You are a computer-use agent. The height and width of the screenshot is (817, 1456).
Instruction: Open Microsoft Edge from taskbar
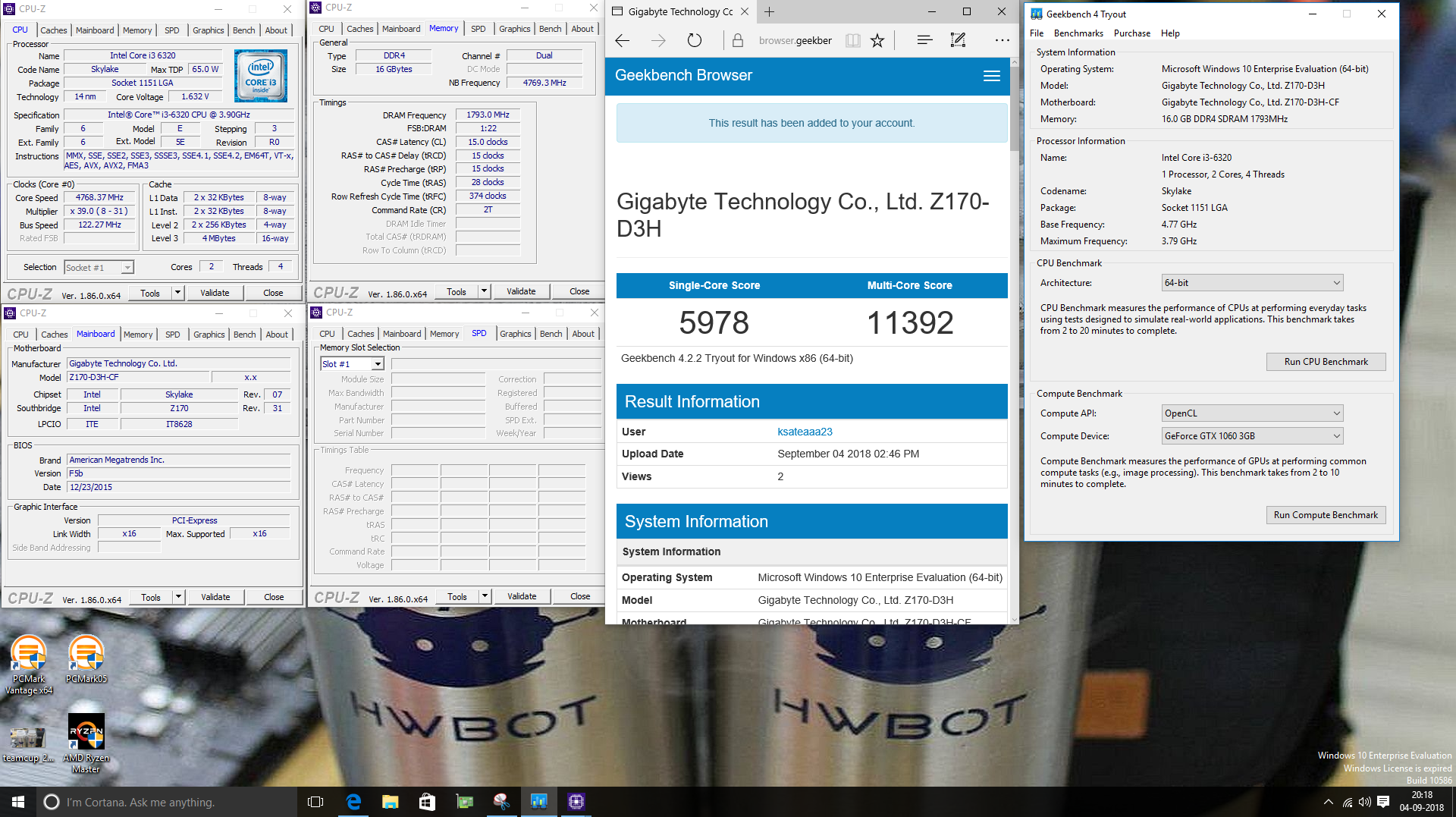coord(353,802)
